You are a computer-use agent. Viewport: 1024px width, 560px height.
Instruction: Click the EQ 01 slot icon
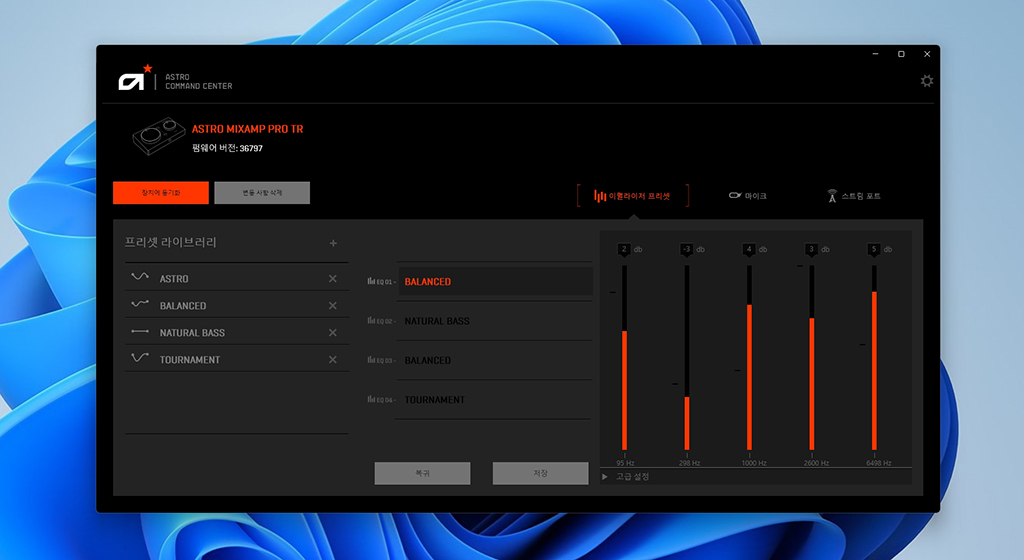371,281
